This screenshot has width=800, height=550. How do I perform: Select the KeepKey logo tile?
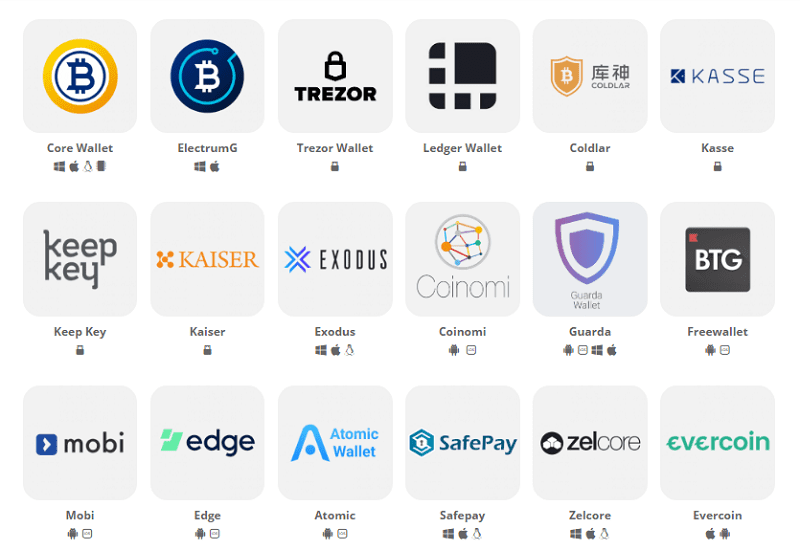point(80,259)
